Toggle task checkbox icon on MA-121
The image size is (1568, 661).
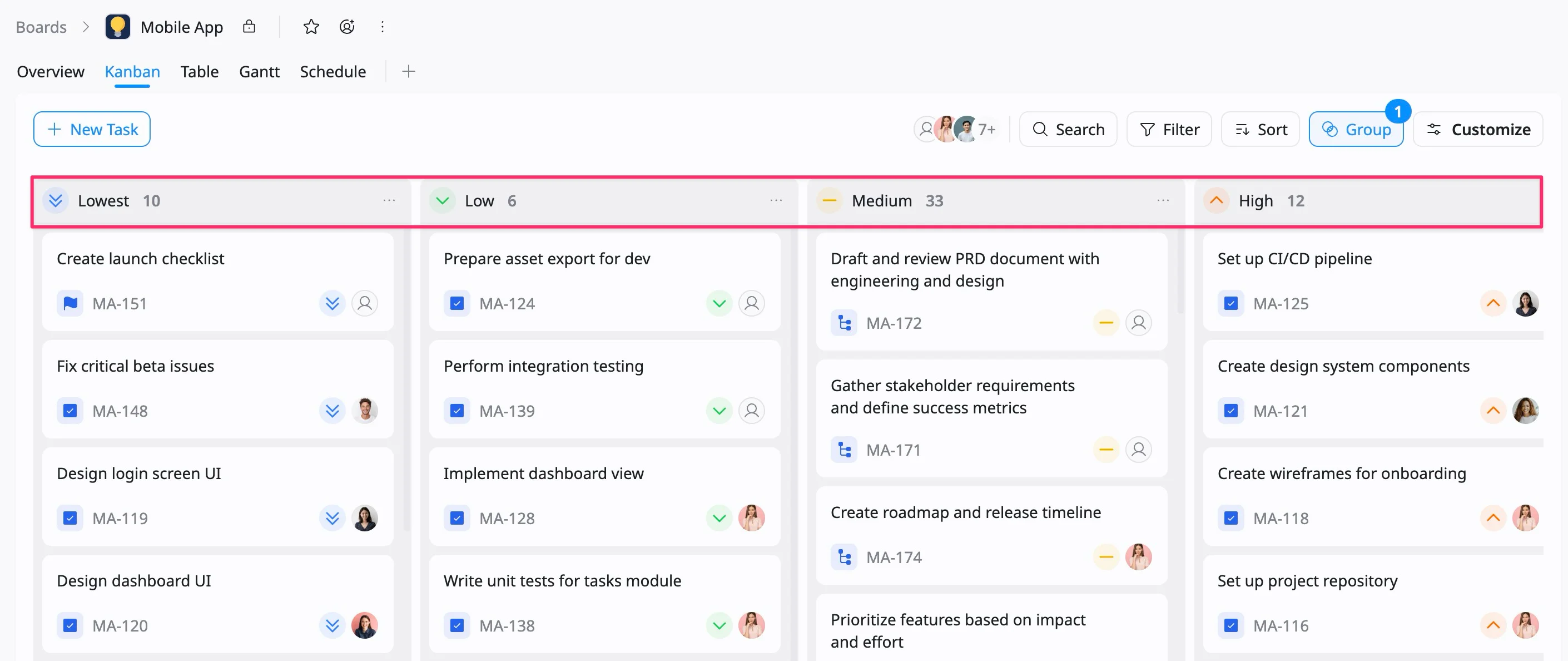(x=1231, y=411)
